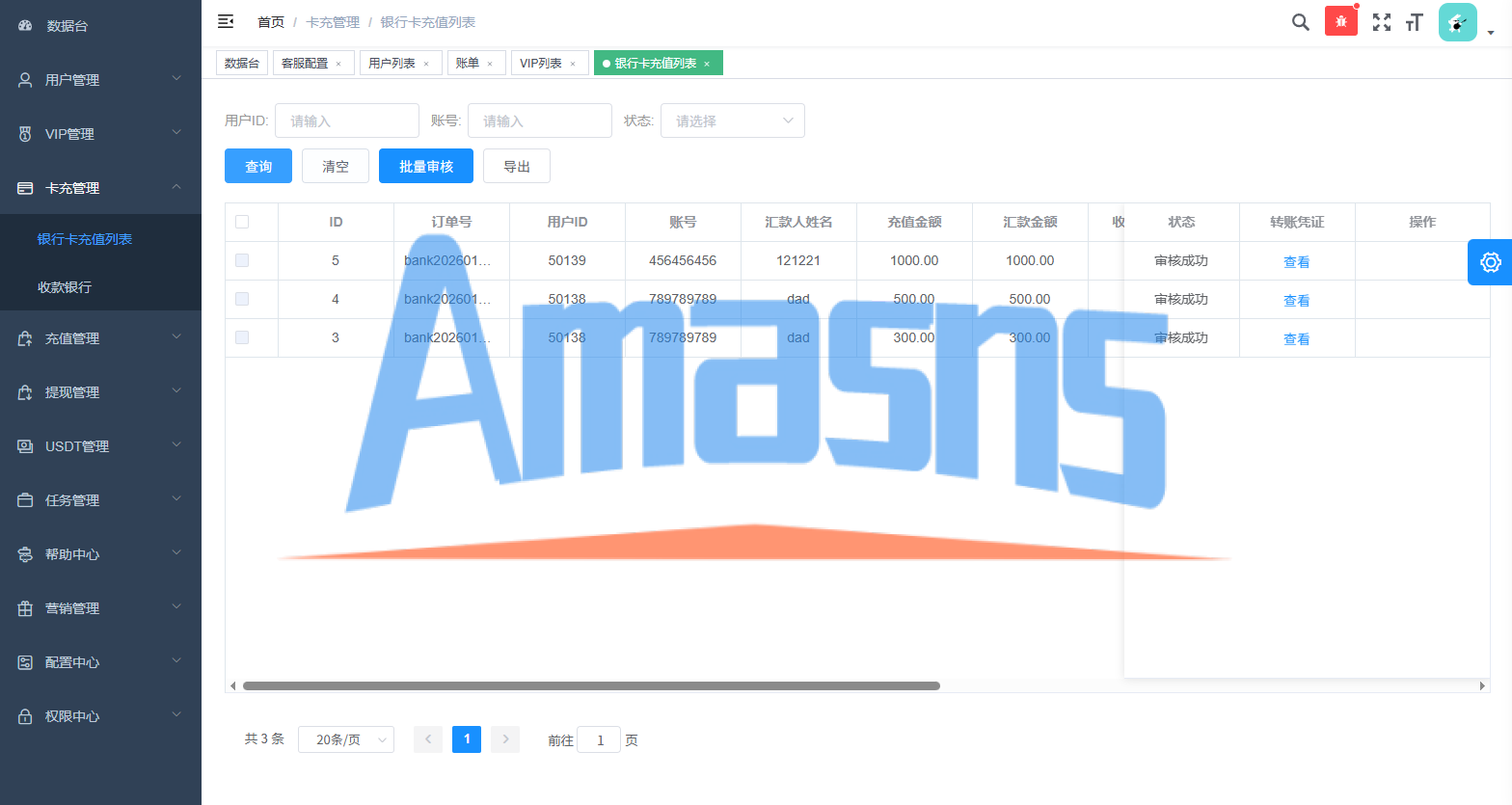Select 银行卡充值列表 in the sidebar
Viewport: 1512px width, 805px height.
coord(100,239)
